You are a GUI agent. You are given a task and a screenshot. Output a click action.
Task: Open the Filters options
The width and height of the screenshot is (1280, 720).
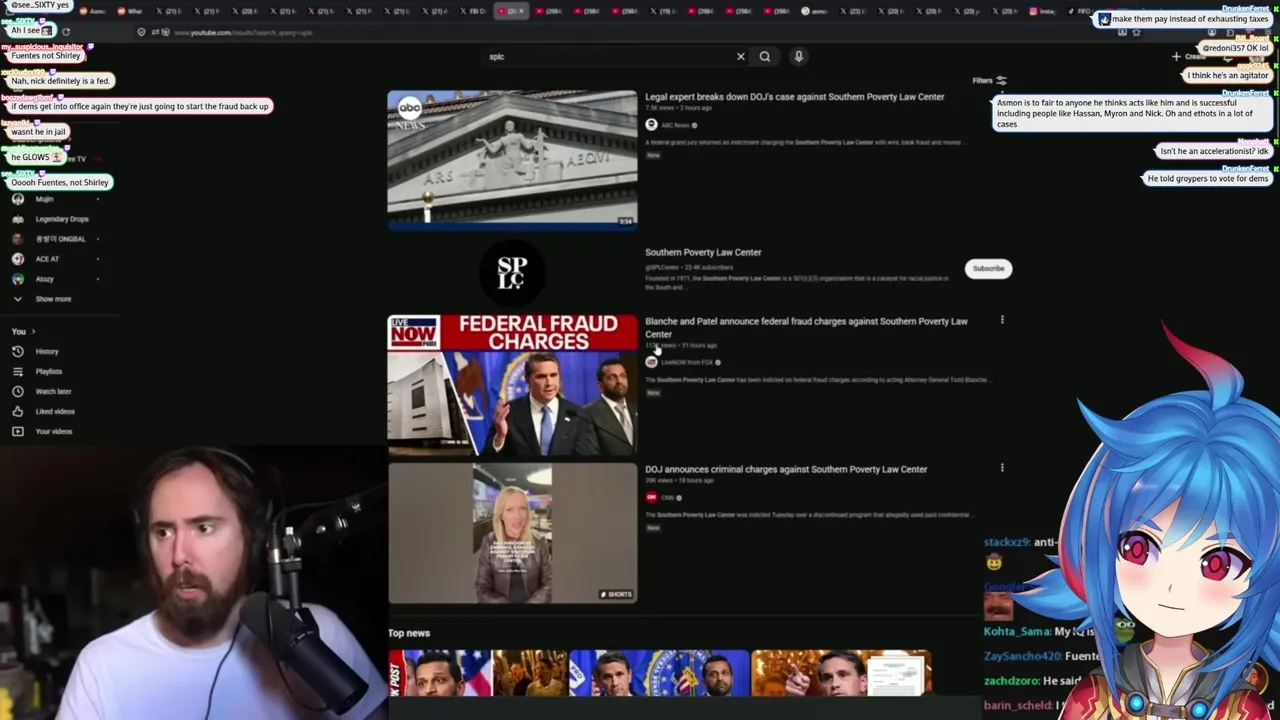coord(989,80)
